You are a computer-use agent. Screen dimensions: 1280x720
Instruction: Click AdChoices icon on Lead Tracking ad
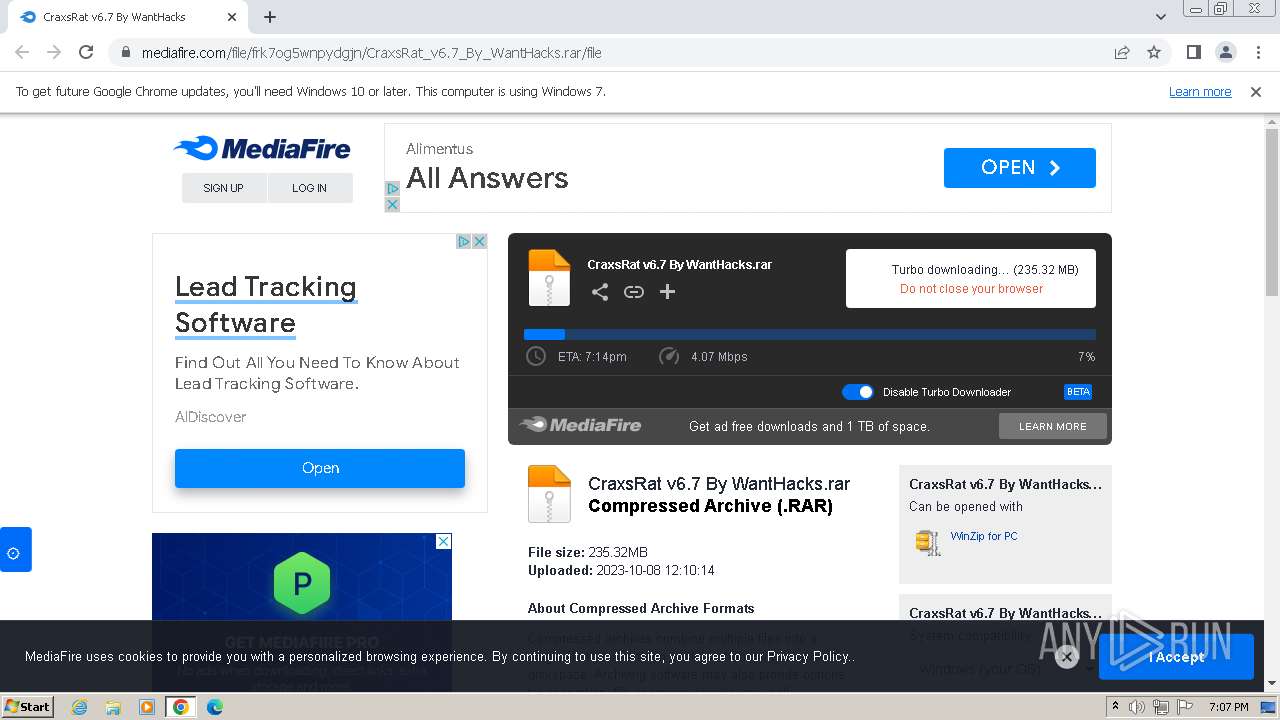pyautogui.click(x=464, y=241)
